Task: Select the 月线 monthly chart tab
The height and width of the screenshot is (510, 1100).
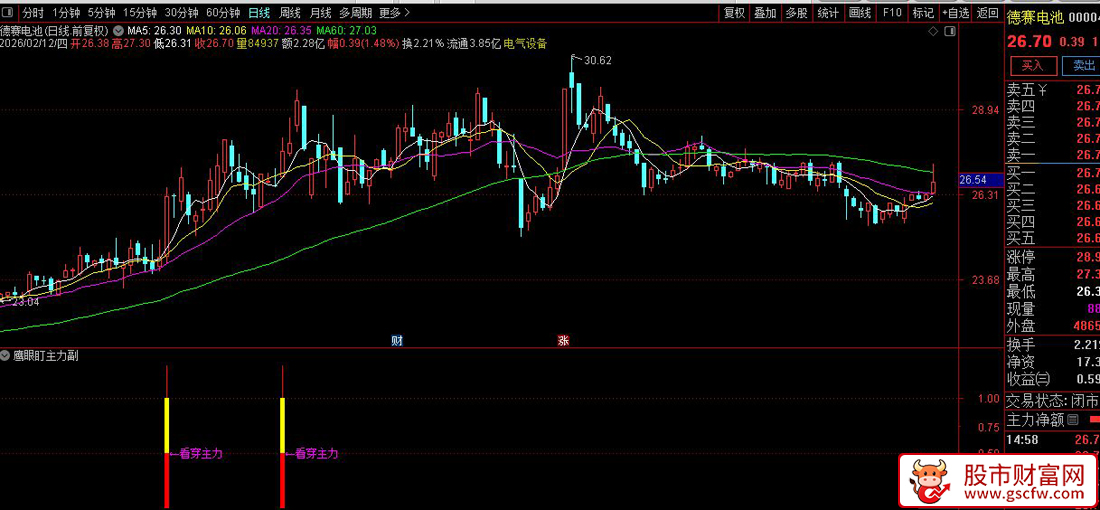Action: pos(321,13)
